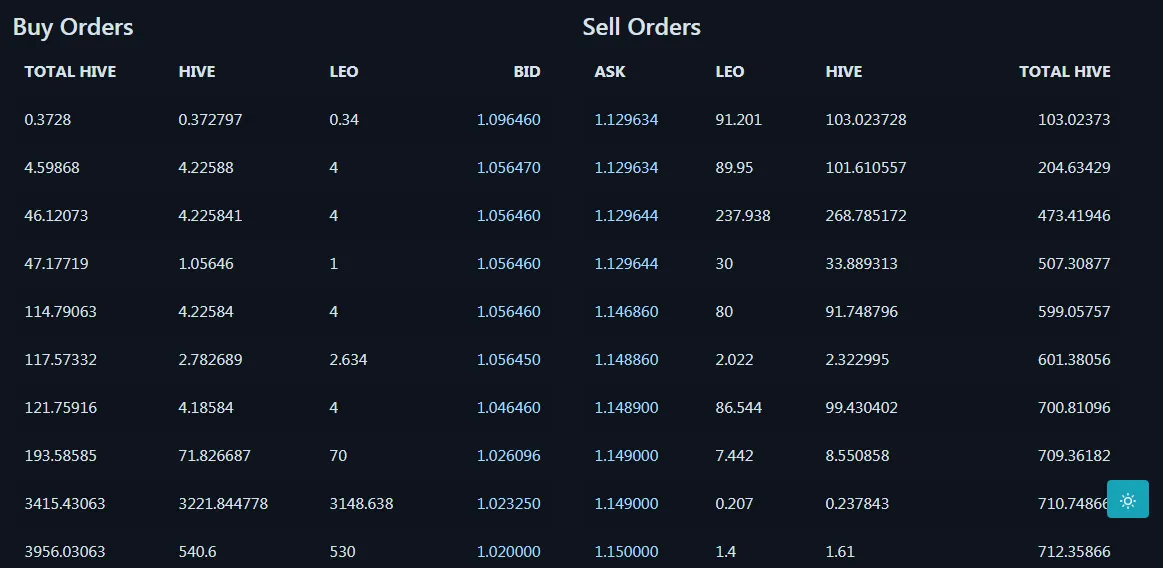
Task: Select the 1.056450 bid price
Action: (x=509, y=360)
